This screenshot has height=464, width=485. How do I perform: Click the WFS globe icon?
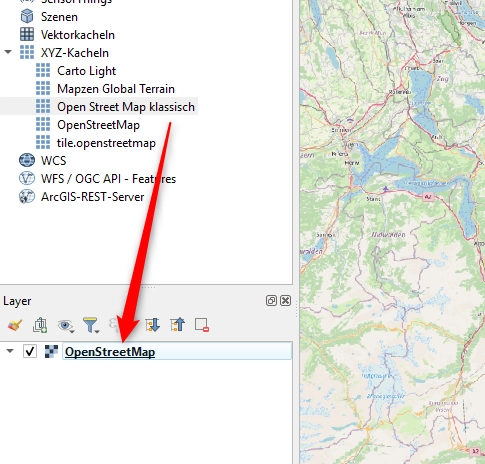(27, 178)
